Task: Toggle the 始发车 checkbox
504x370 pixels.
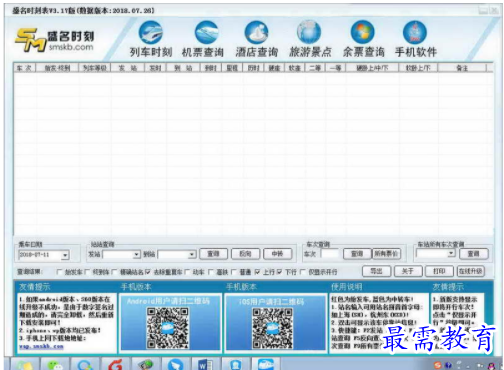Action: 59,272
